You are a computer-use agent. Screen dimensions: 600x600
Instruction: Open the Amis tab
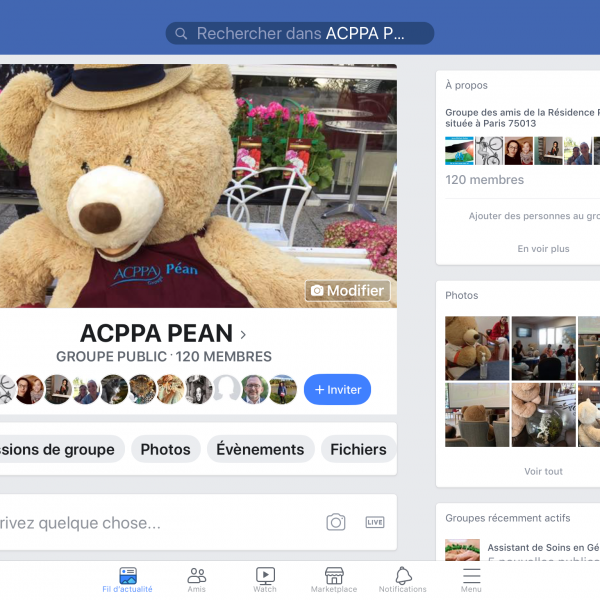click(x=197, y=580)
